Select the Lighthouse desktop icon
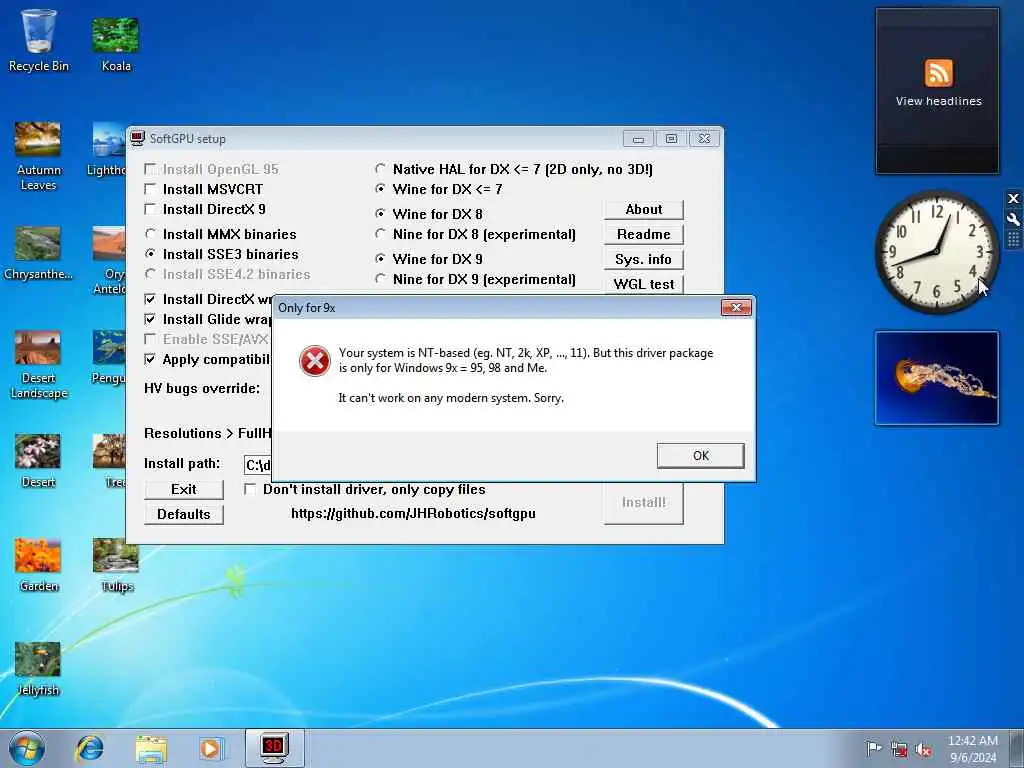 (108, 149)
